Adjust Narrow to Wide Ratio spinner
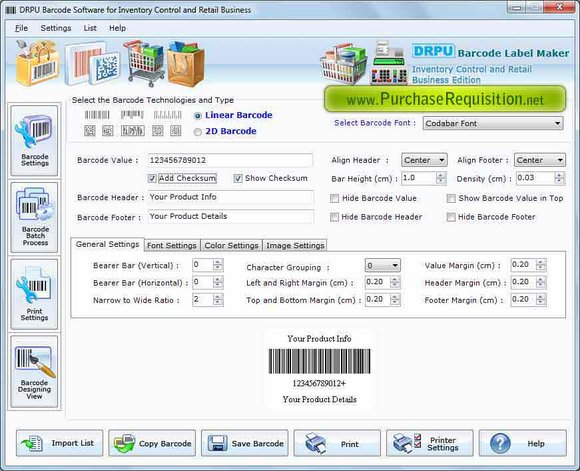 218,300
